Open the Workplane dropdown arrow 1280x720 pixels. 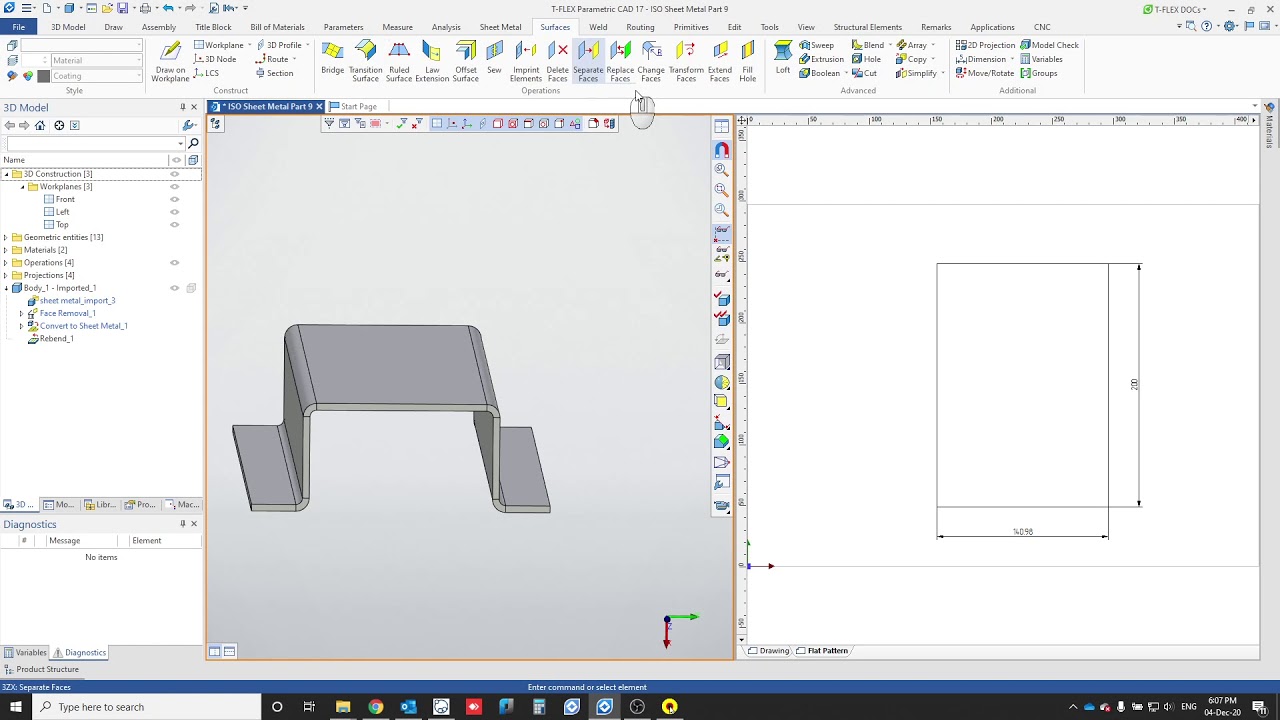click(x=249, y=45)
